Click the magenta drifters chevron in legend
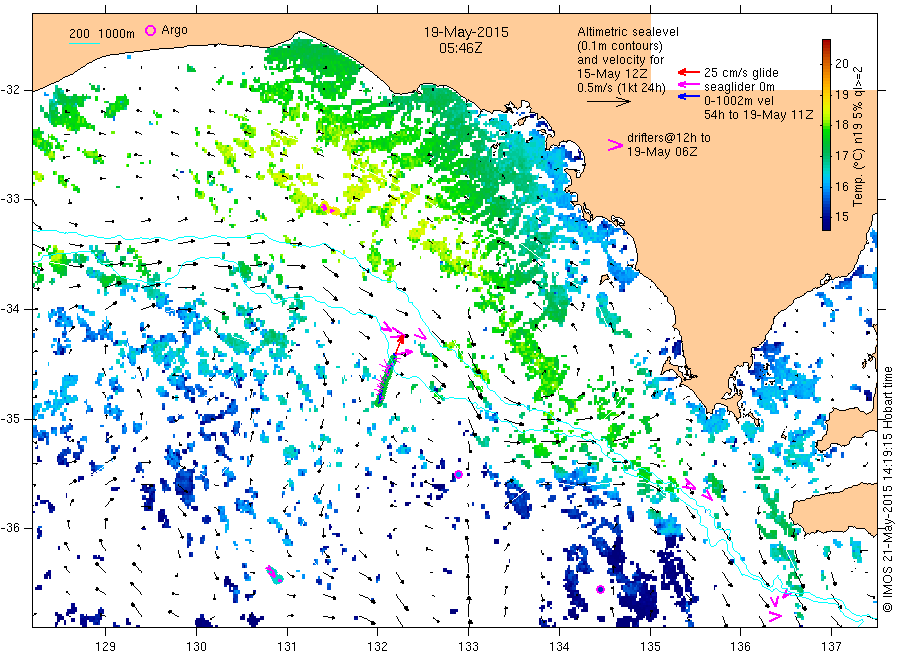 [615, 145]
